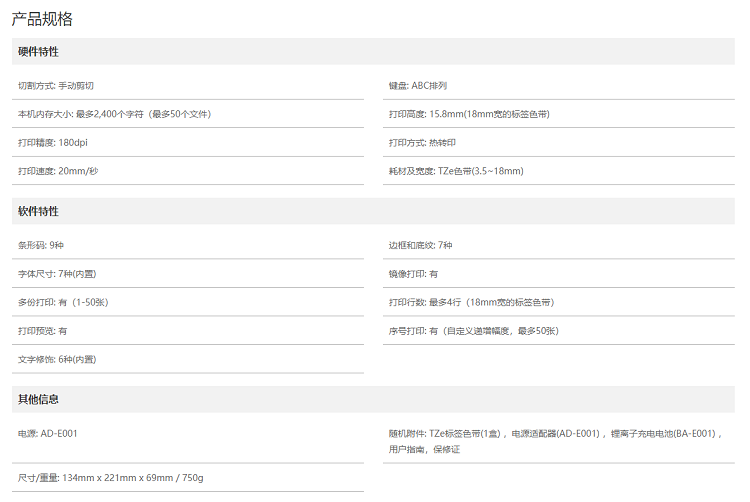
Task: Click the 打印预览: 有 row
Action: [x=188, y=331]
